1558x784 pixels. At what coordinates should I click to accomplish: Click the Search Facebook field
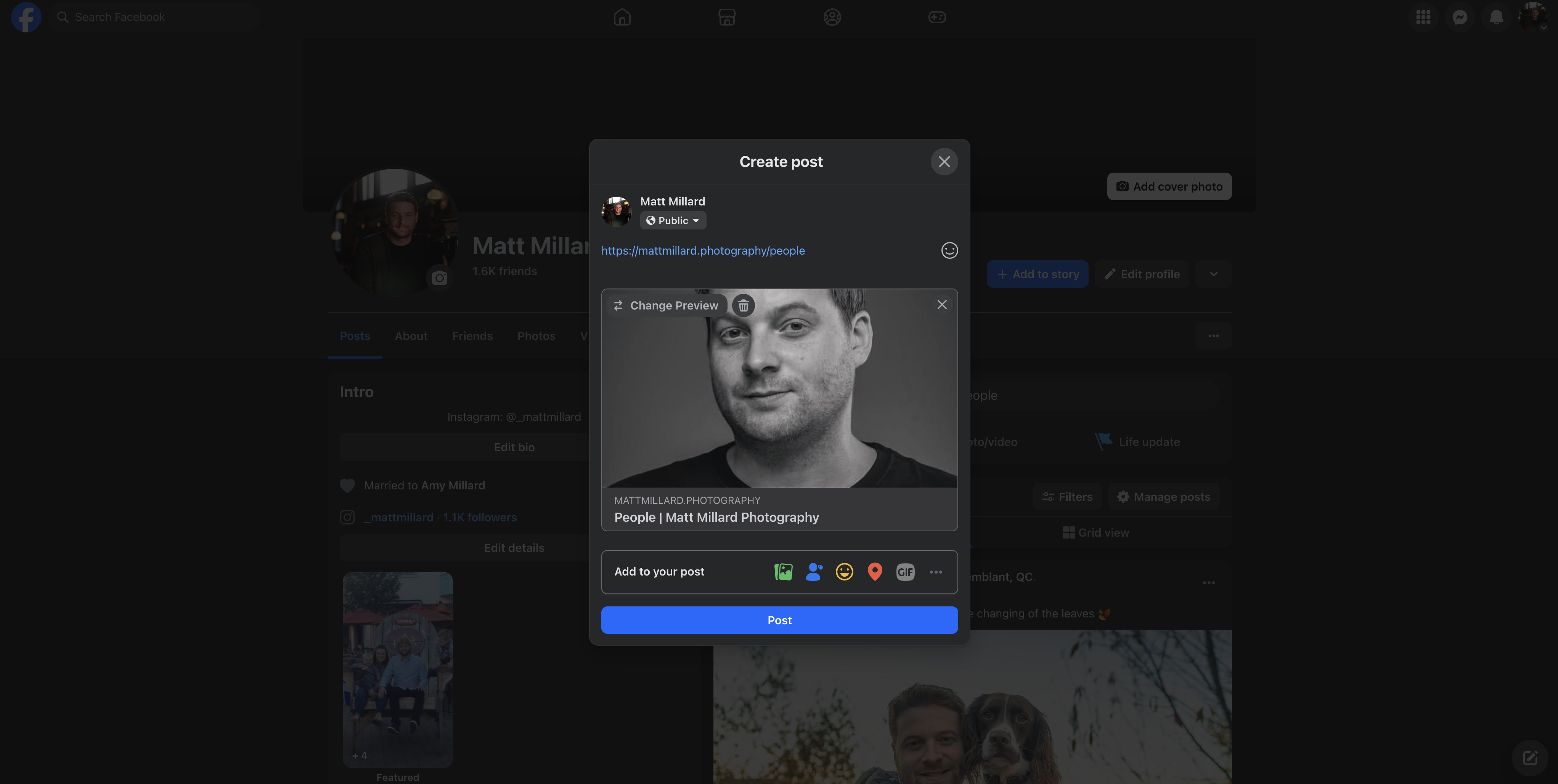pyautogui.click(x=154, y=17)
